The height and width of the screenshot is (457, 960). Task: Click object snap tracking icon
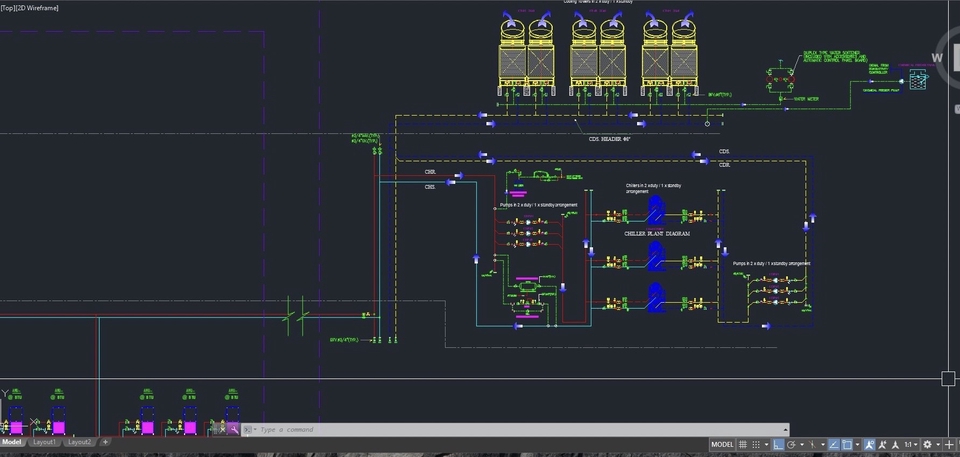[x=834, y=444]
